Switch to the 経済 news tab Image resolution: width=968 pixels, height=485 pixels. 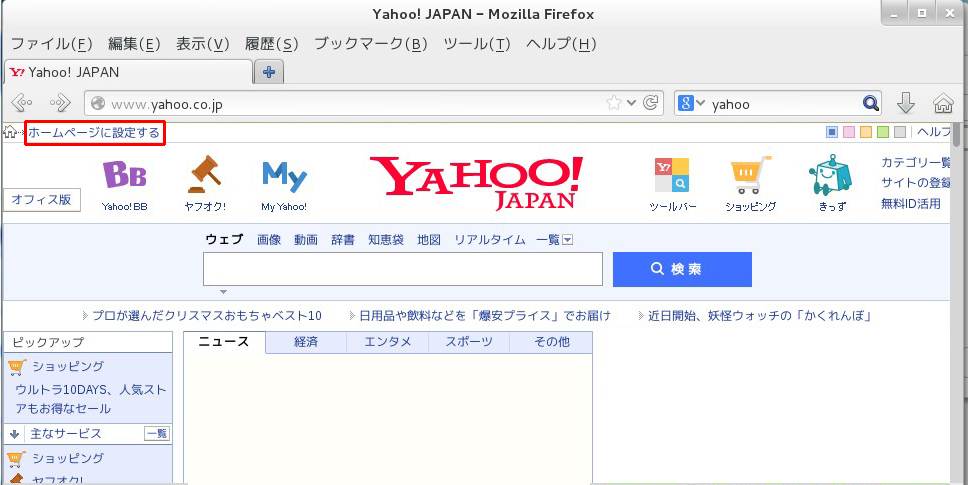coord(306,342)
